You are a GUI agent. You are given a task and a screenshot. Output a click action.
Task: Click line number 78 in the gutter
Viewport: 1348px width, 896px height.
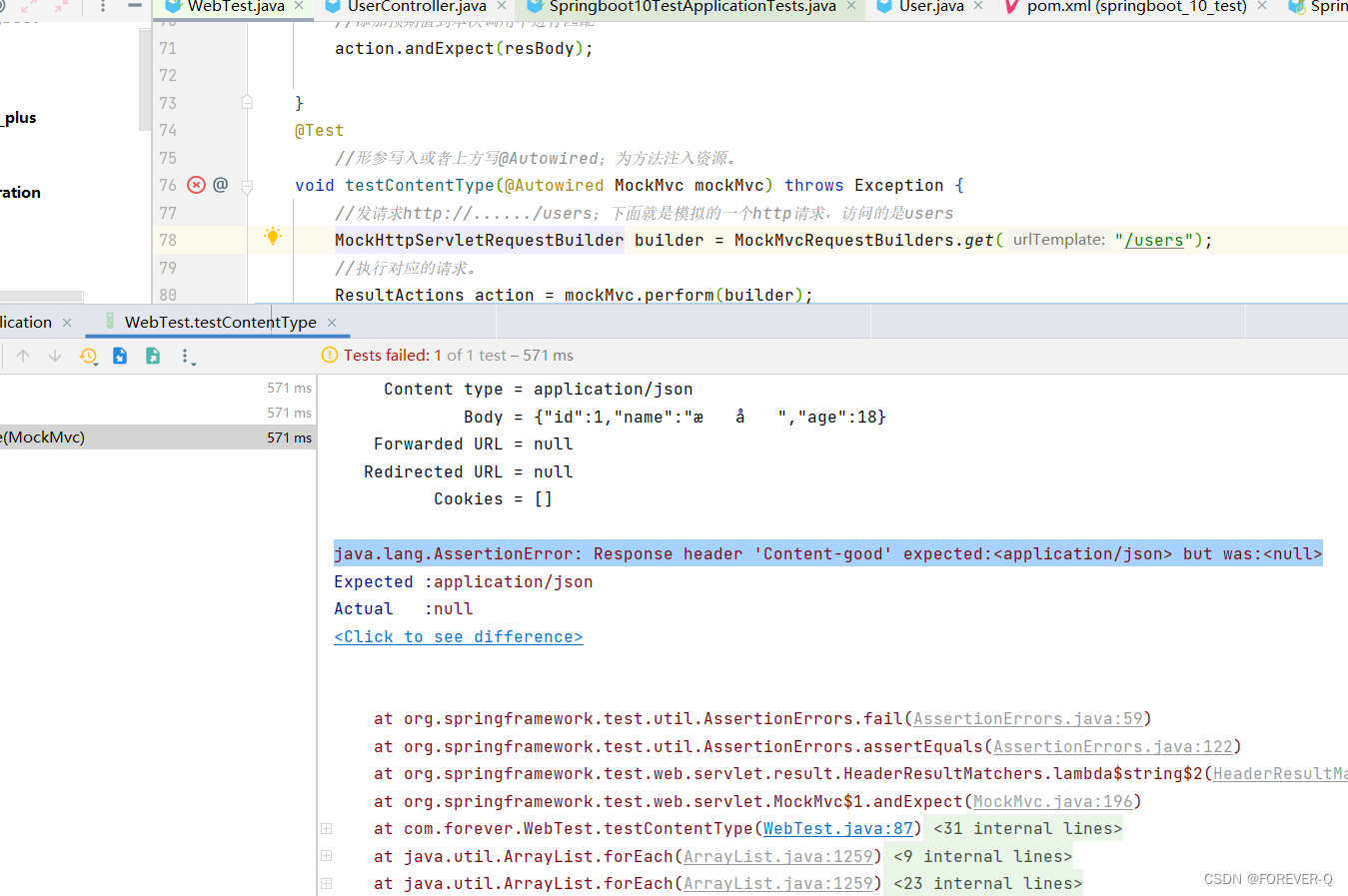168,241
